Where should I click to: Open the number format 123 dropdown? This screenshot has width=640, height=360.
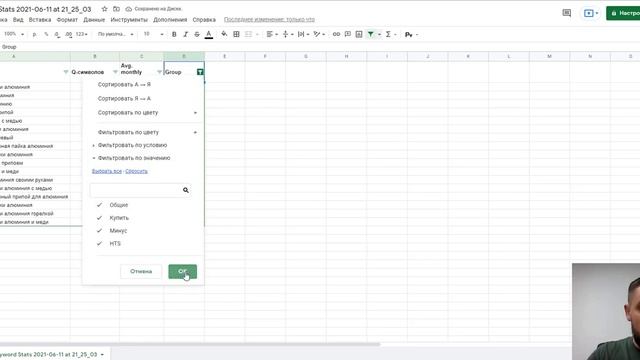click(x=82, y=34)
